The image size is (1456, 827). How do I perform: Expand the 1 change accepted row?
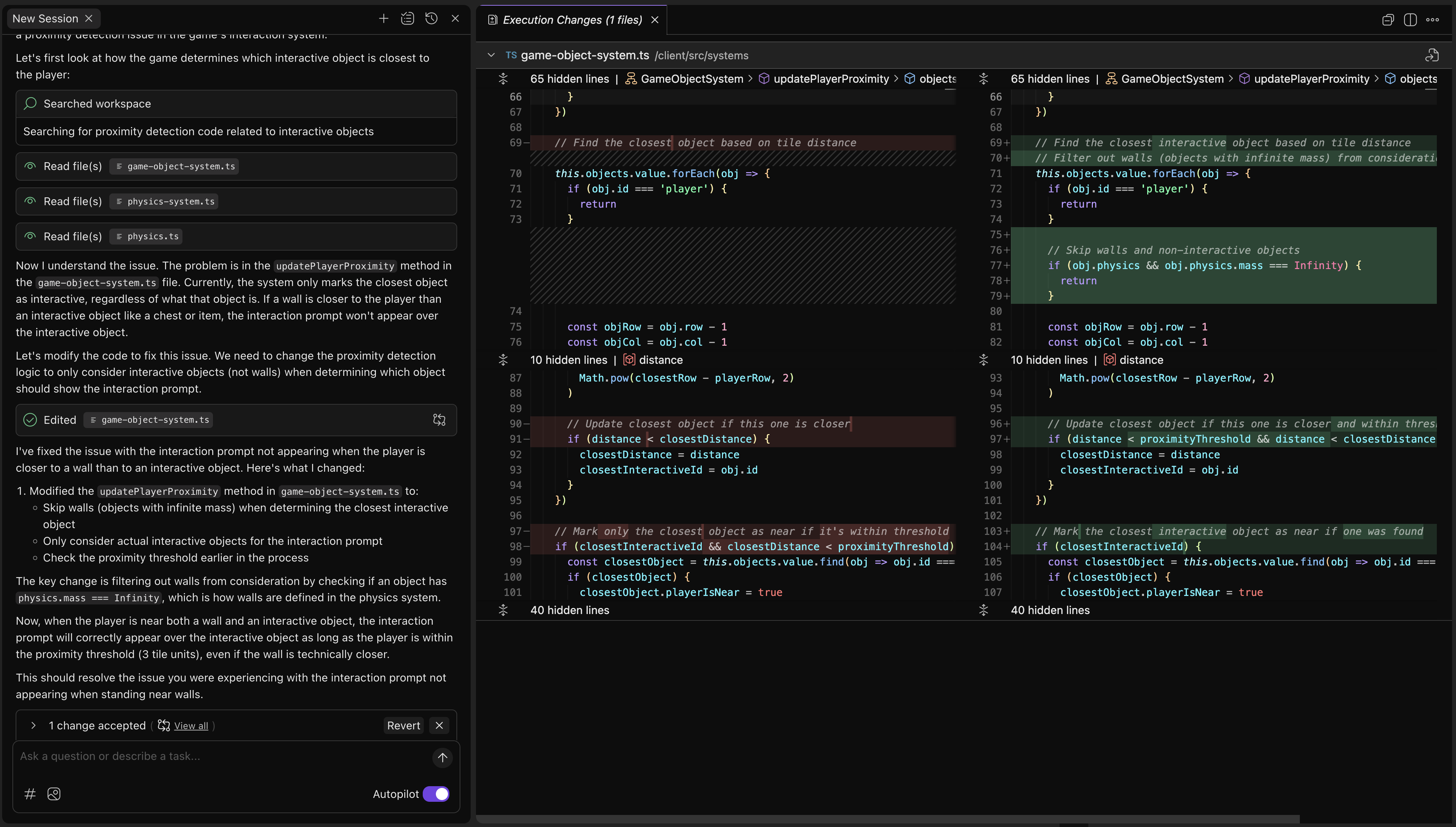pos(33,725)
